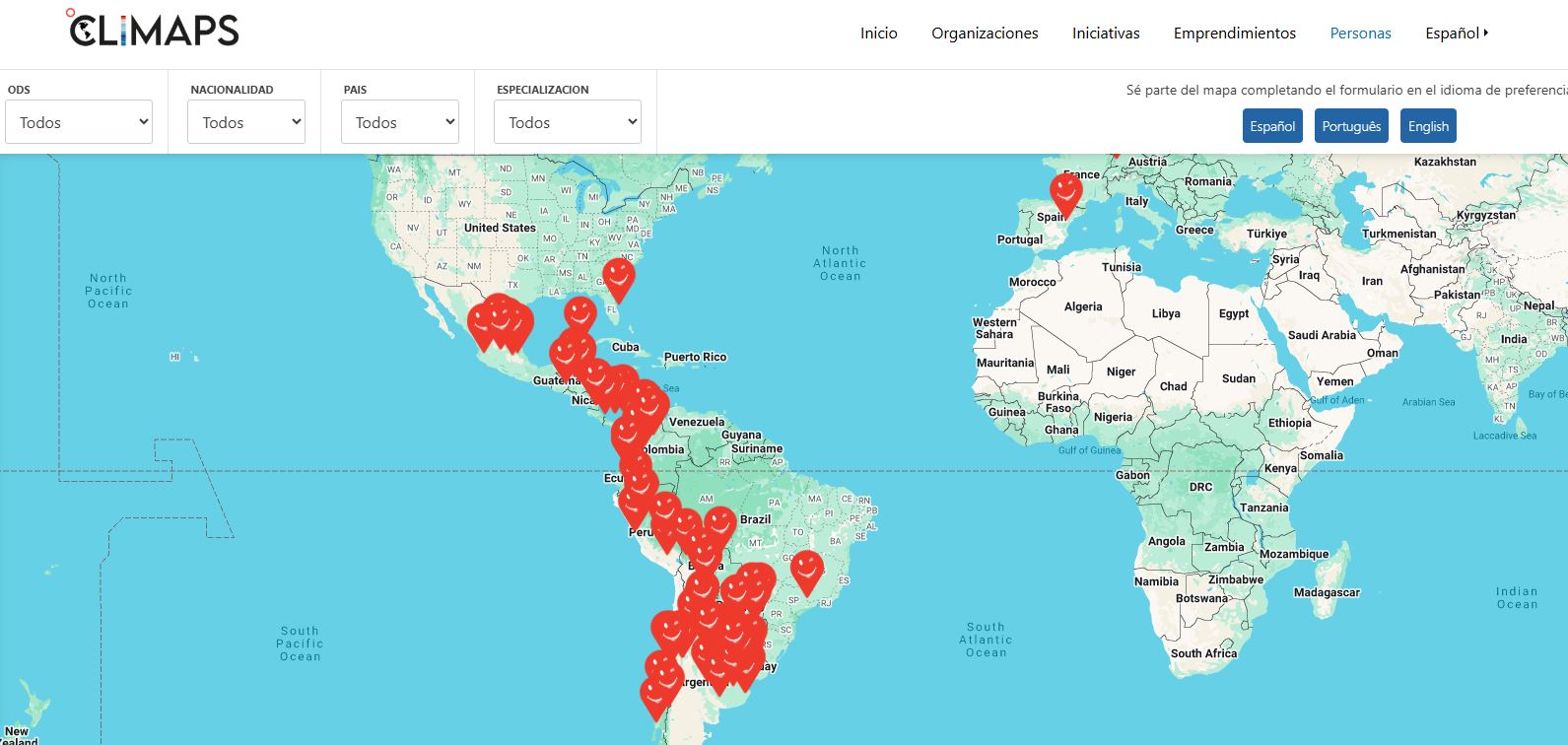The width and height of the screenshot is (1568, 745).
Task: Open the Especializacion dropdown
Action: click(x=568, y=122)
